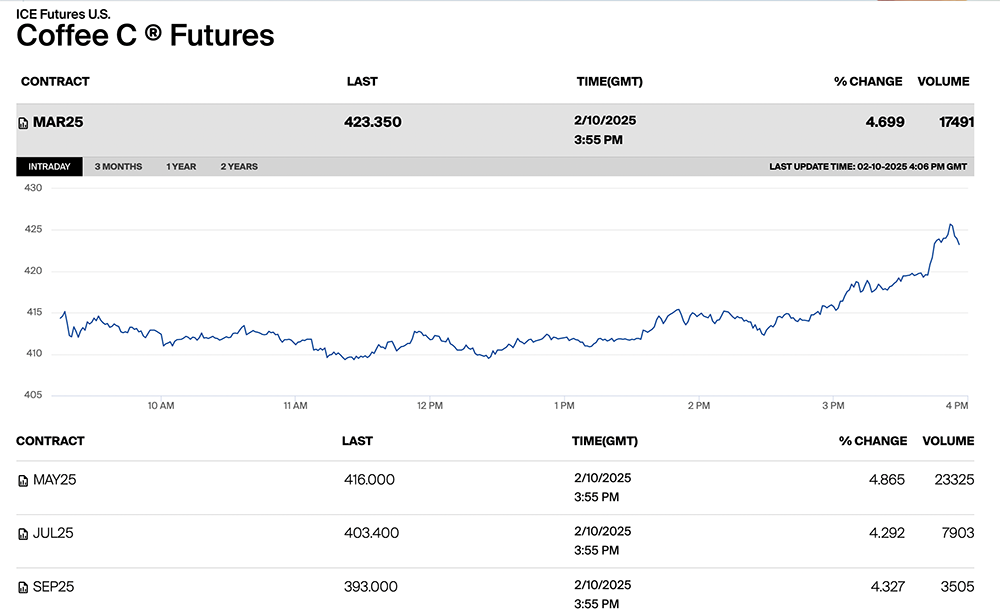Open the JUL25 contract row

[x=53, y=533]
